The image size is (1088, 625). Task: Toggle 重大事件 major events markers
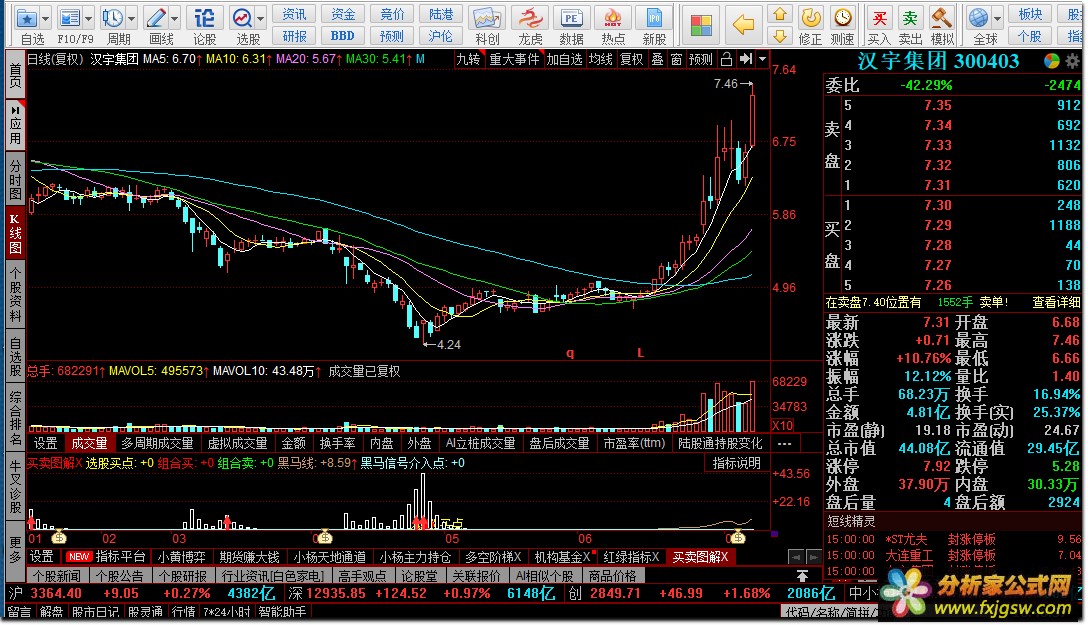click(514, 60)
